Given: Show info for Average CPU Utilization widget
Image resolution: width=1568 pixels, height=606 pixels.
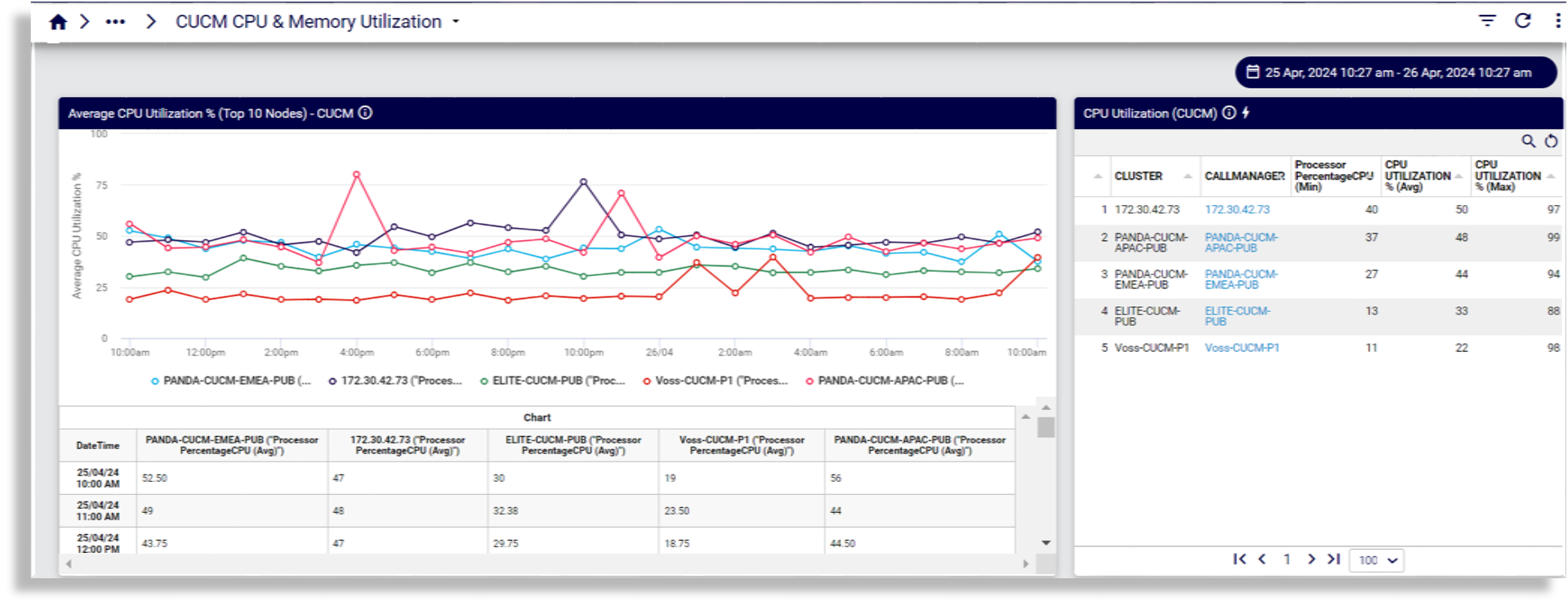Looking at the screenshot, I should coord(366,113).
